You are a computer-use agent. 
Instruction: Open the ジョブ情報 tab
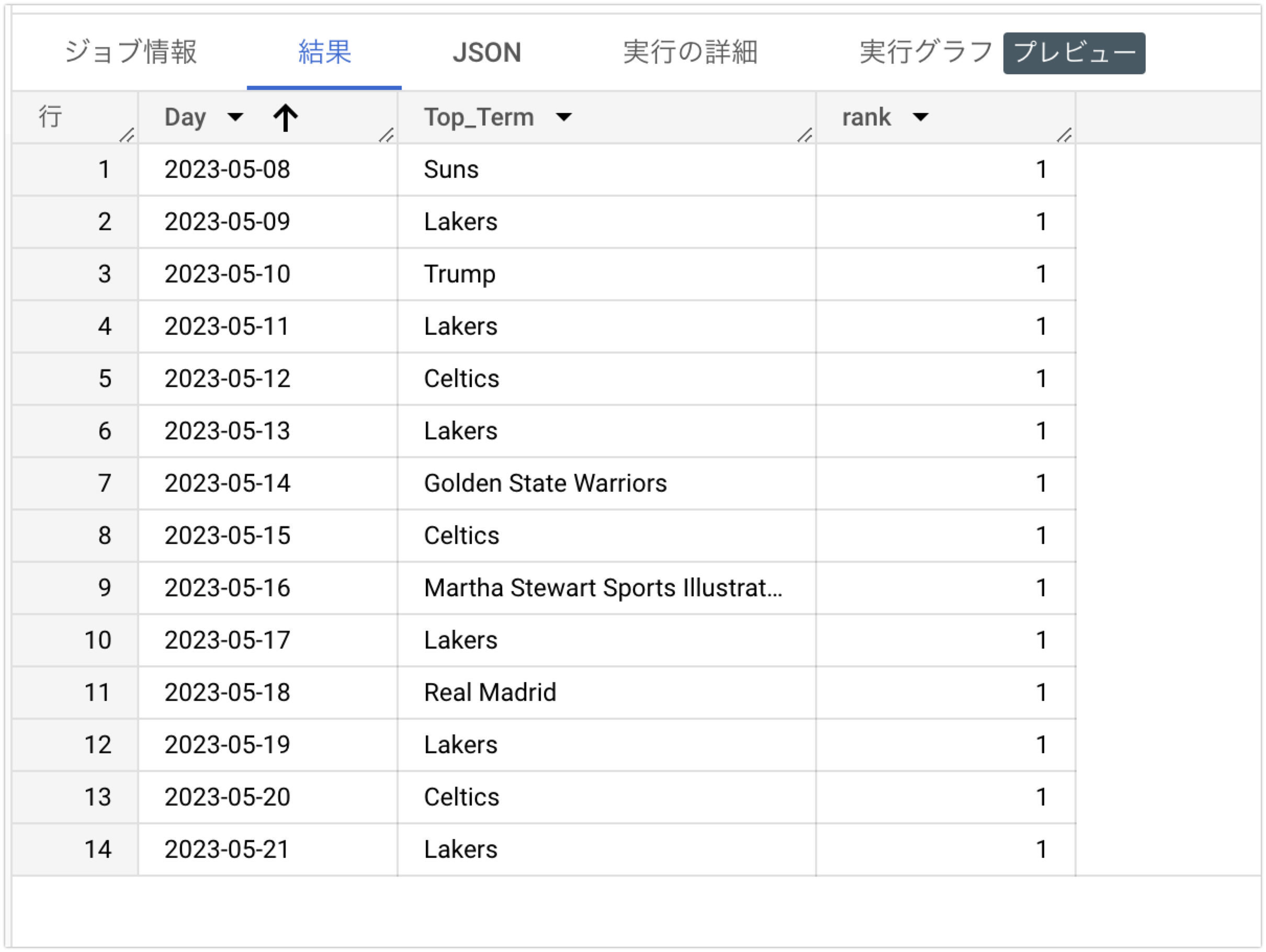pos(131,52)
